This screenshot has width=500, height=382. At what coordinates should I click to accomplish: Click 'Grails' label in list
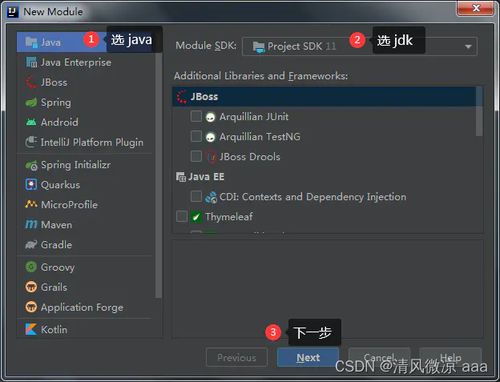click(54, 287)
